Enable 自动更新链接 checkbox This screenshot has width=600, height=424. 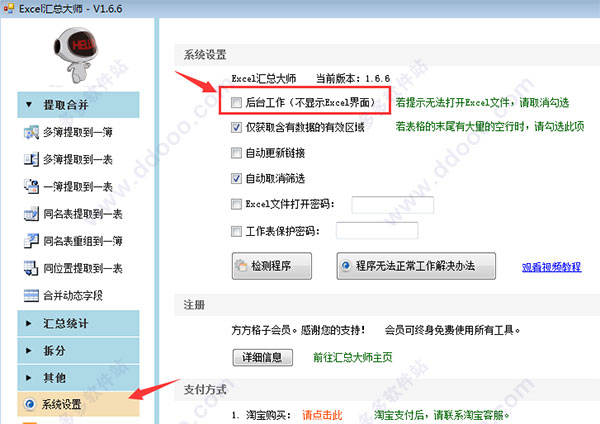[236, 153]
